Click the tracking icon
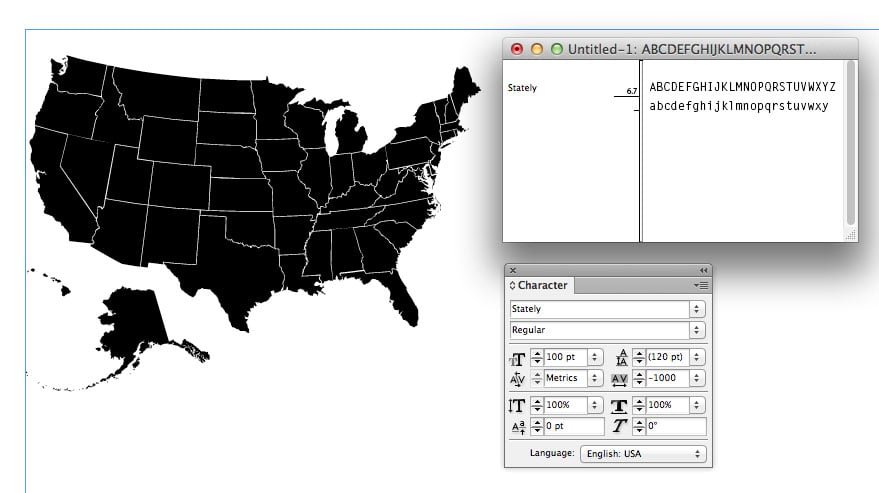This screenshot has height=493, width=879. (619, 379)
